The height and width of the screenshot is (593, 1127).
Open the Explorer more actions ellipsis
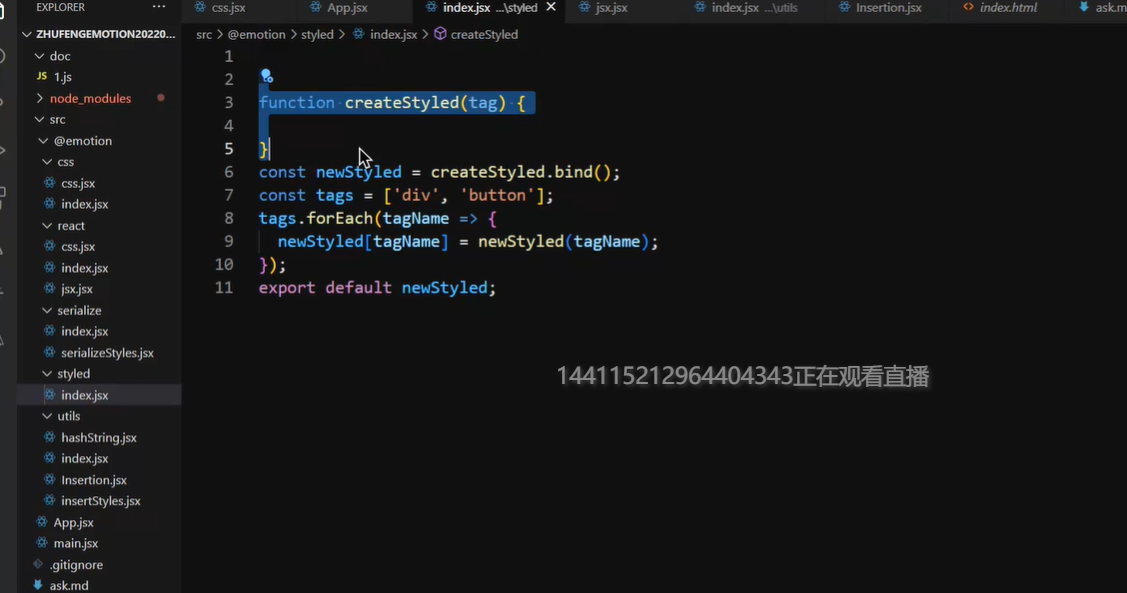(x=159, y=7)
